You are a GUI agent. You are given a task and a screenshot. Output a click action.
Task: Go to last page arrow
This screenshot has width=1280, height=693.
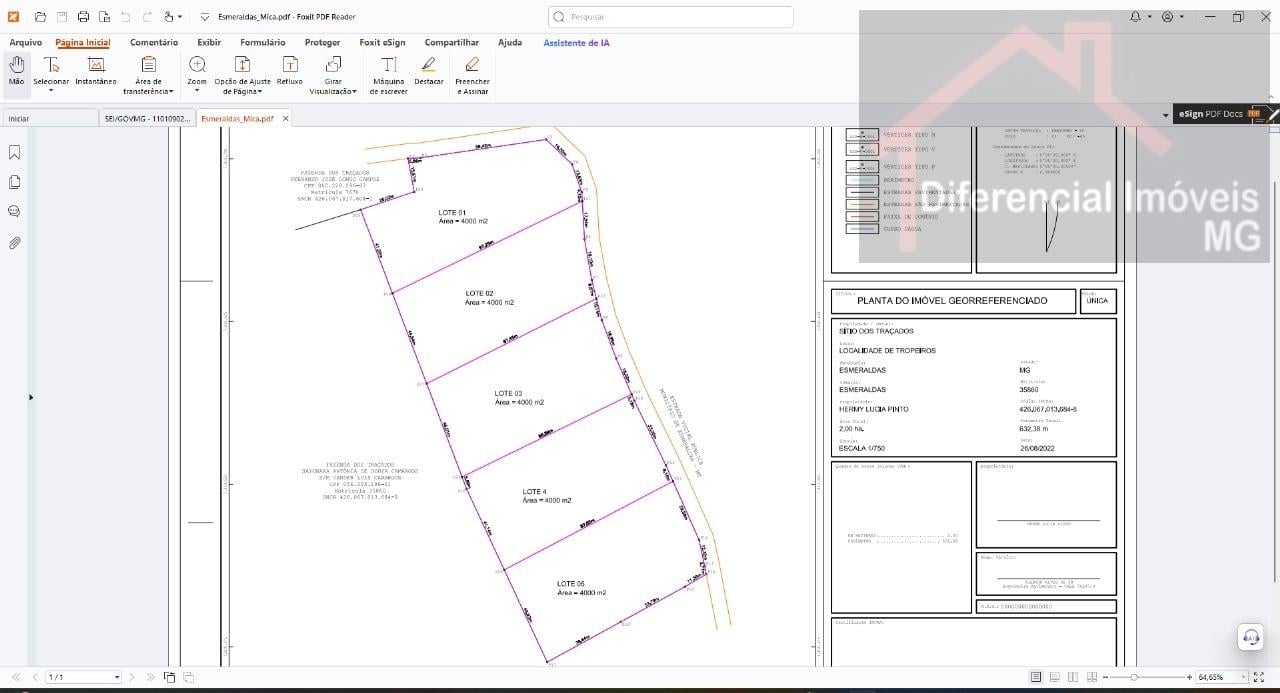(151, 677)
